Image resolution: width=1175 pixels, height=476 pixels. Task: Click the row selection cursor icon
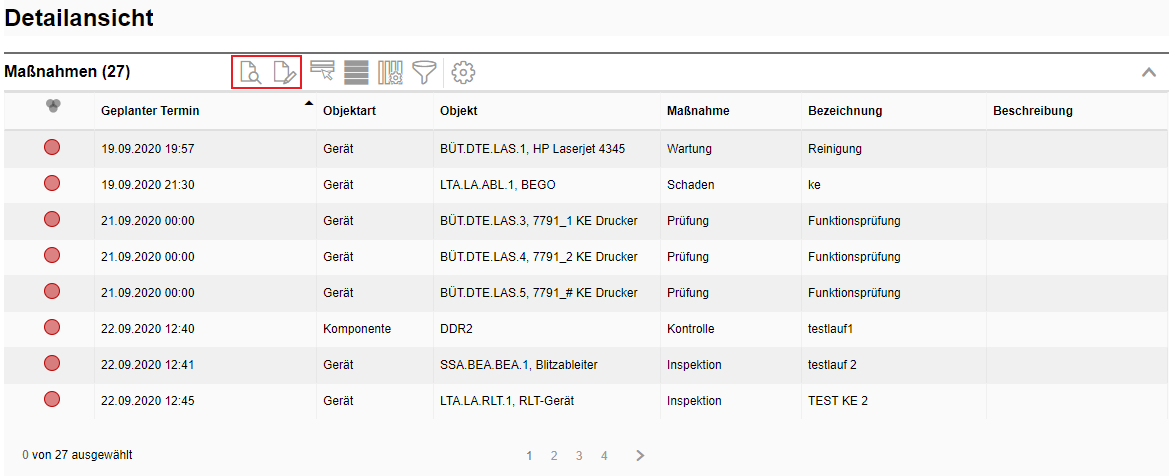pyautogui.click(x=322, y=72)
